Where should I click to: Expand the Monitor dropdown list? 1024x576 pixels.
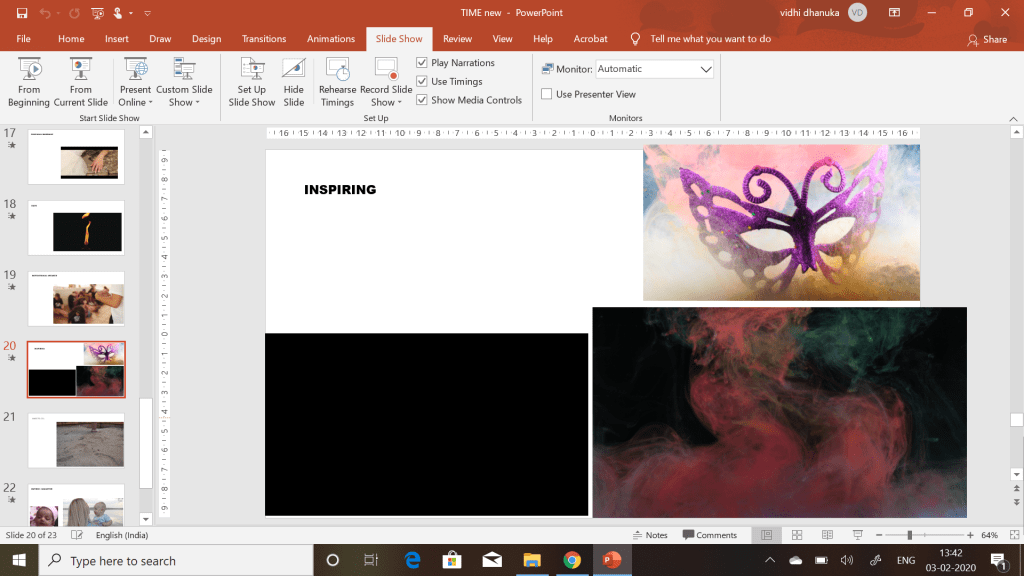[x=705, y=69]
